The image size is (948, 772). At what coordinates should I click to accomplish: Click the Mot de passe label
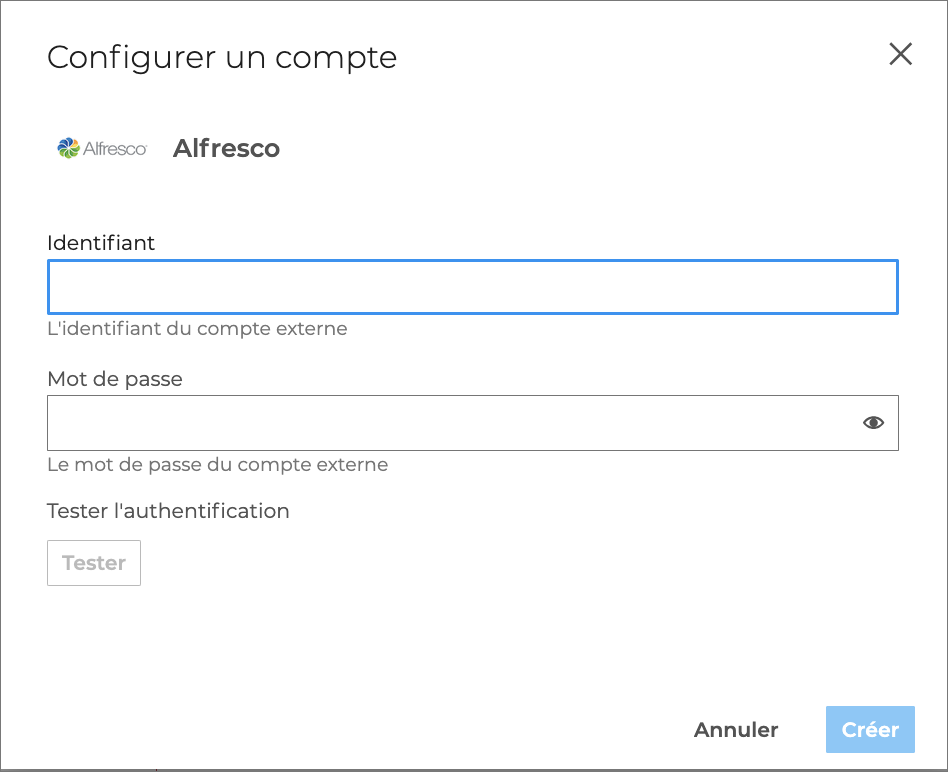click(x=115, y=379)
